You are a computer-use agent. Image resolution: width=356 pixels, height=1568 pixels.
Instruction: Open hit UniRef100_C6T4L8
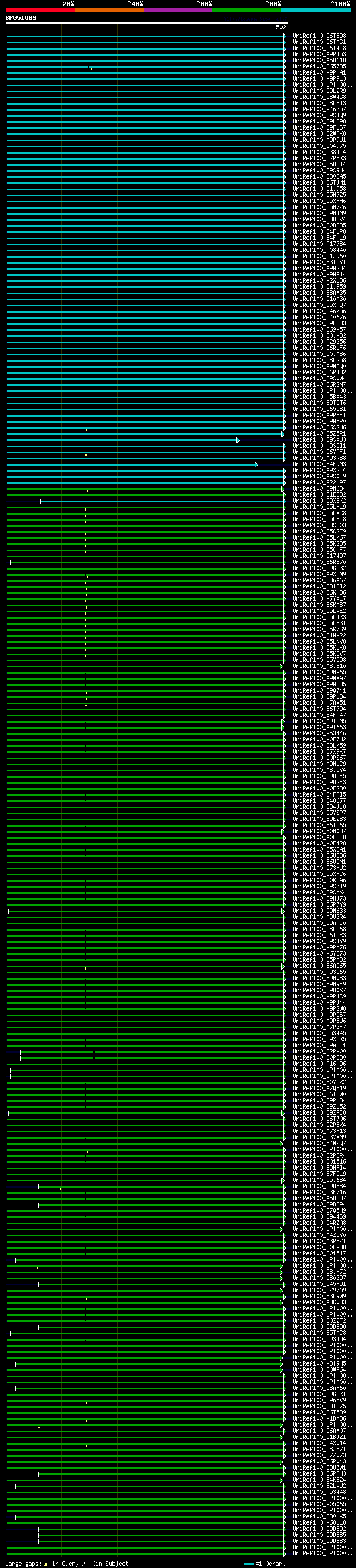tap(319, 48)
